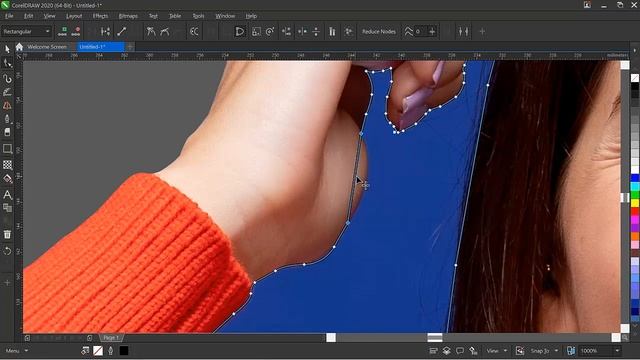Click Reflect Nodes Horizontally icon

tap(302, 31)
